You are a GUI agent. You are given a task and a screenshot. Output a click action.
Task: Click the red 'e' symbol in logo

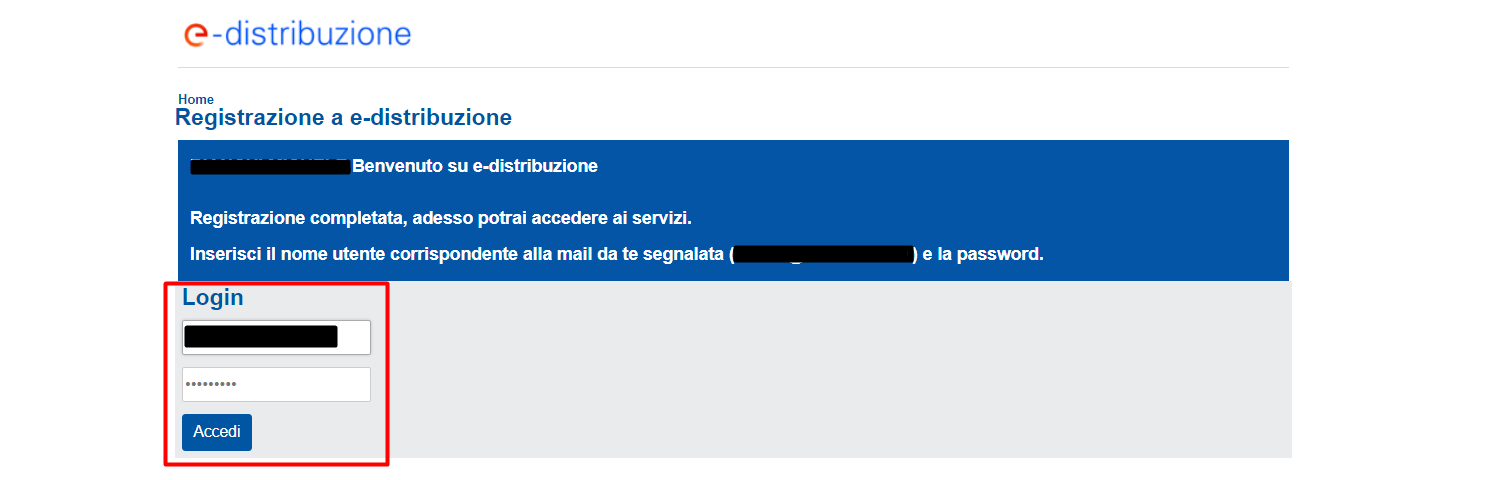[196, 35]
